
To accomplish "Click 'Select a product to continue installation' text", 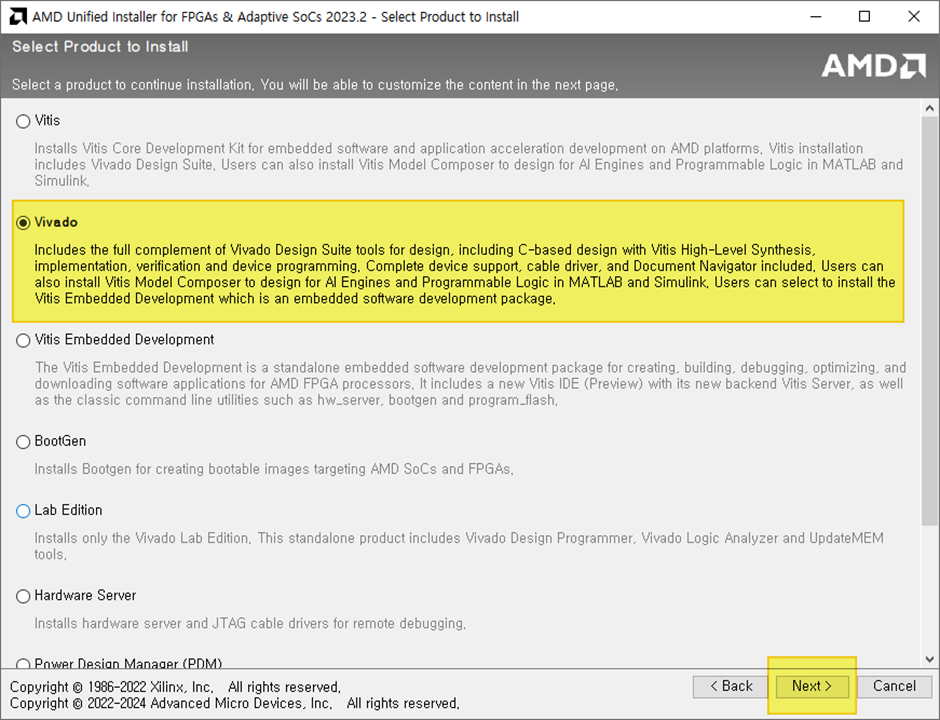I will [315, 85].
